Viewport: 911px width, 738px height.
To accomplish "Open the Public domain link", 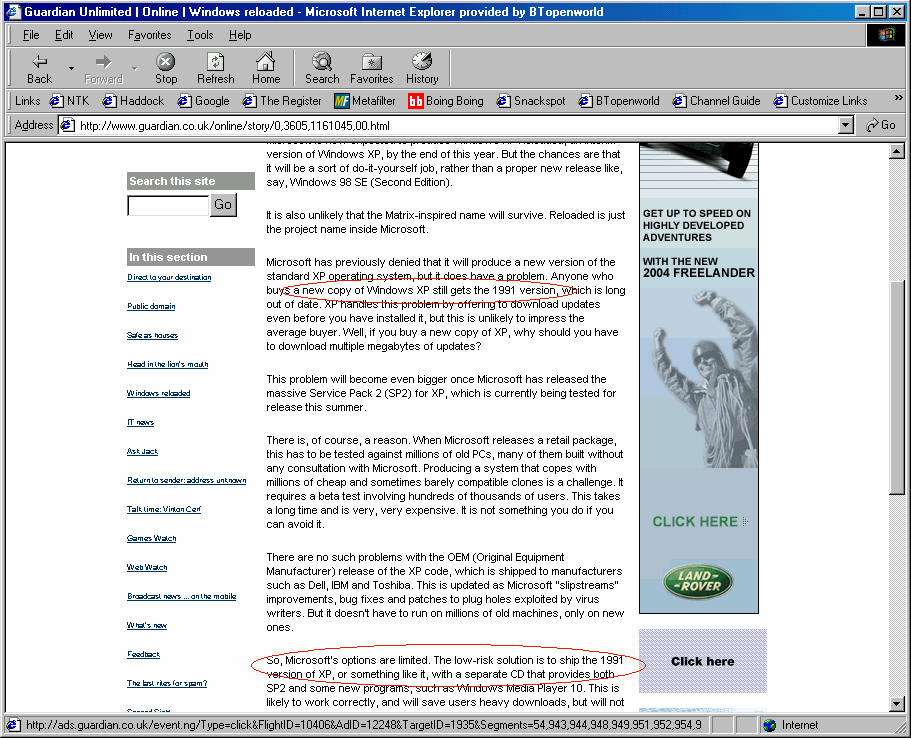I will [x=151, y=306].
